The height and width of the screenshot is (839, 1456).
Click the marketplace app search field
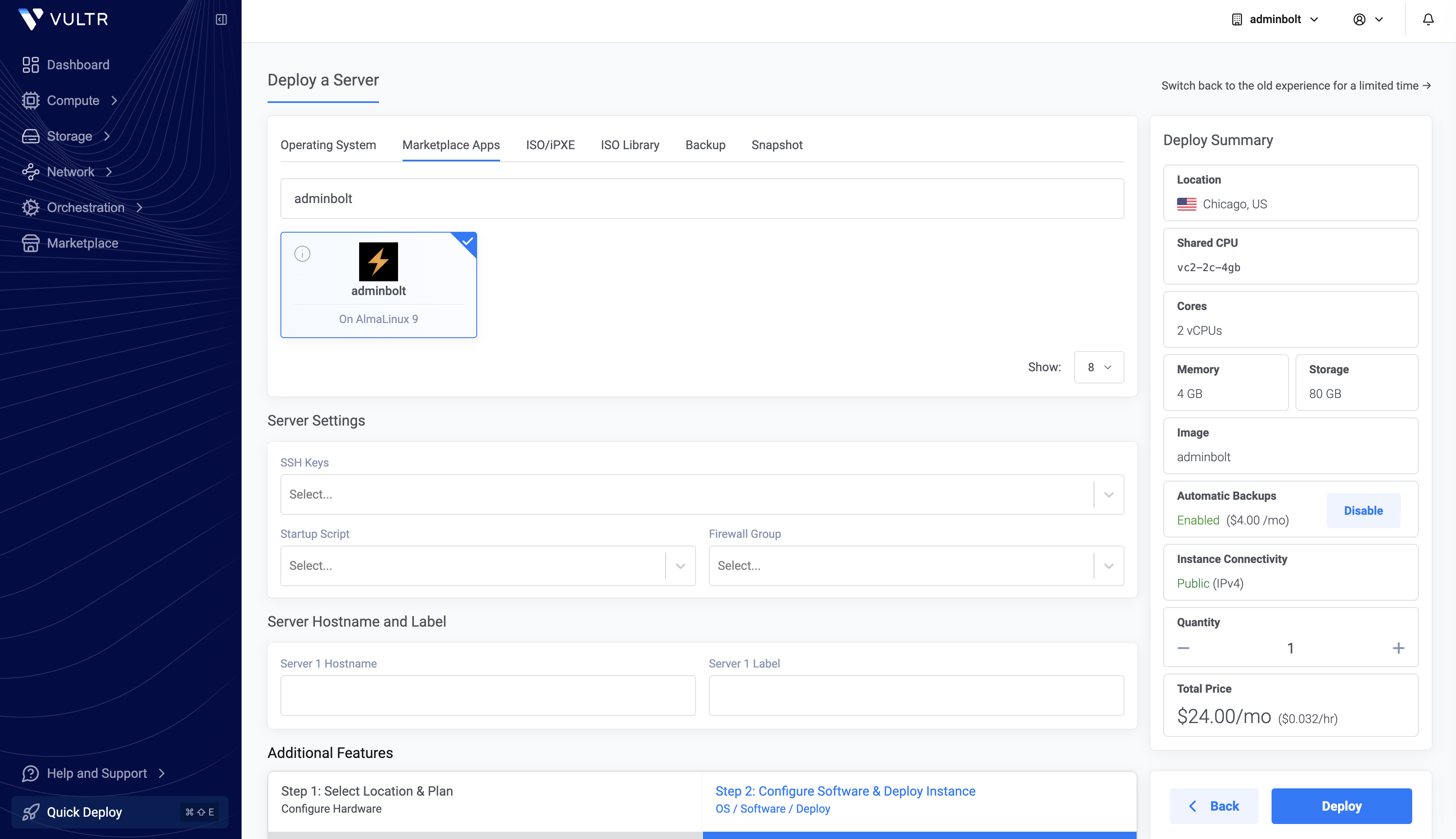point(702,199)
